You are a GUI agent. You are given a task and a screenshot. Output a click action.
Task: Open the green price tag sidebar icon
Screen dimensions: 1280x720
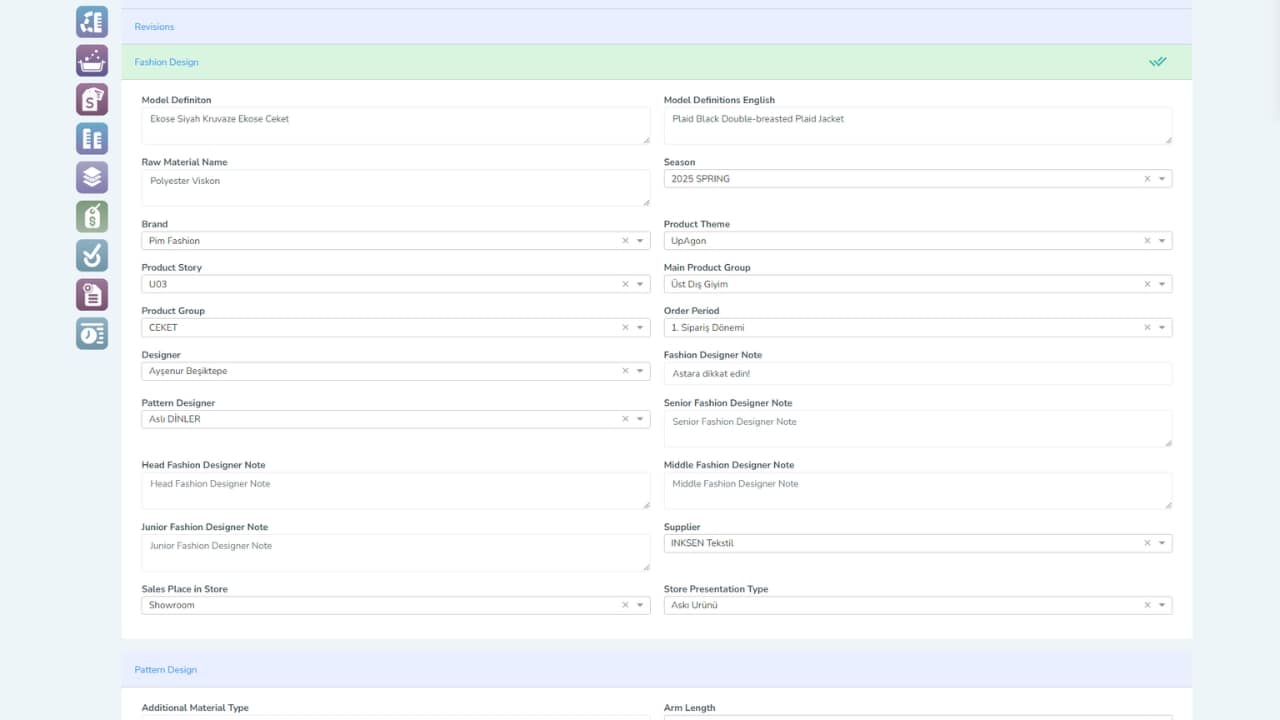click(x=92, y=216)
